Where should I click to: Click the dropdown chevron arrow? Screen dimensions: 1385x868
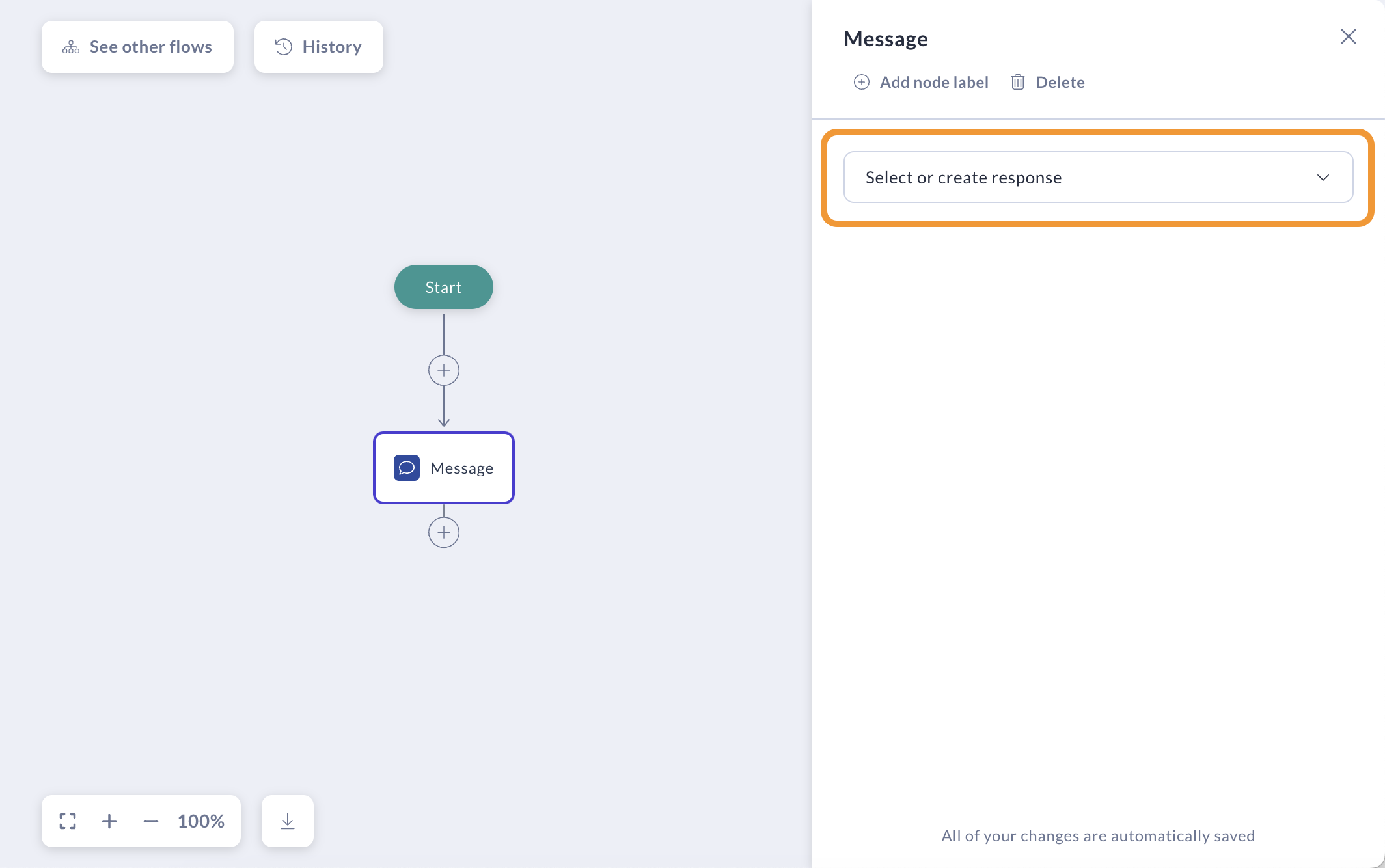pyautogui.click(x=1323, y=177)
